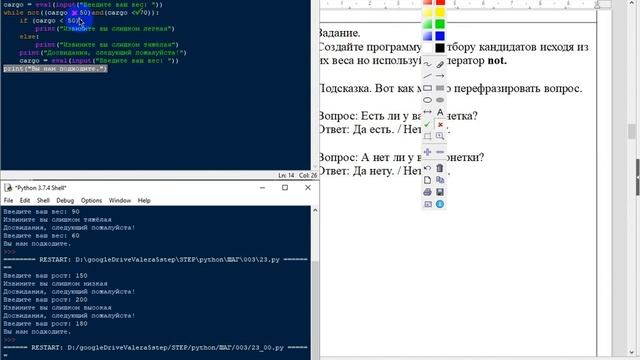Click shell line 'Извините вы слишком низкая'
The width and height of the screenshot is (640, 360).
coord(55,284)
